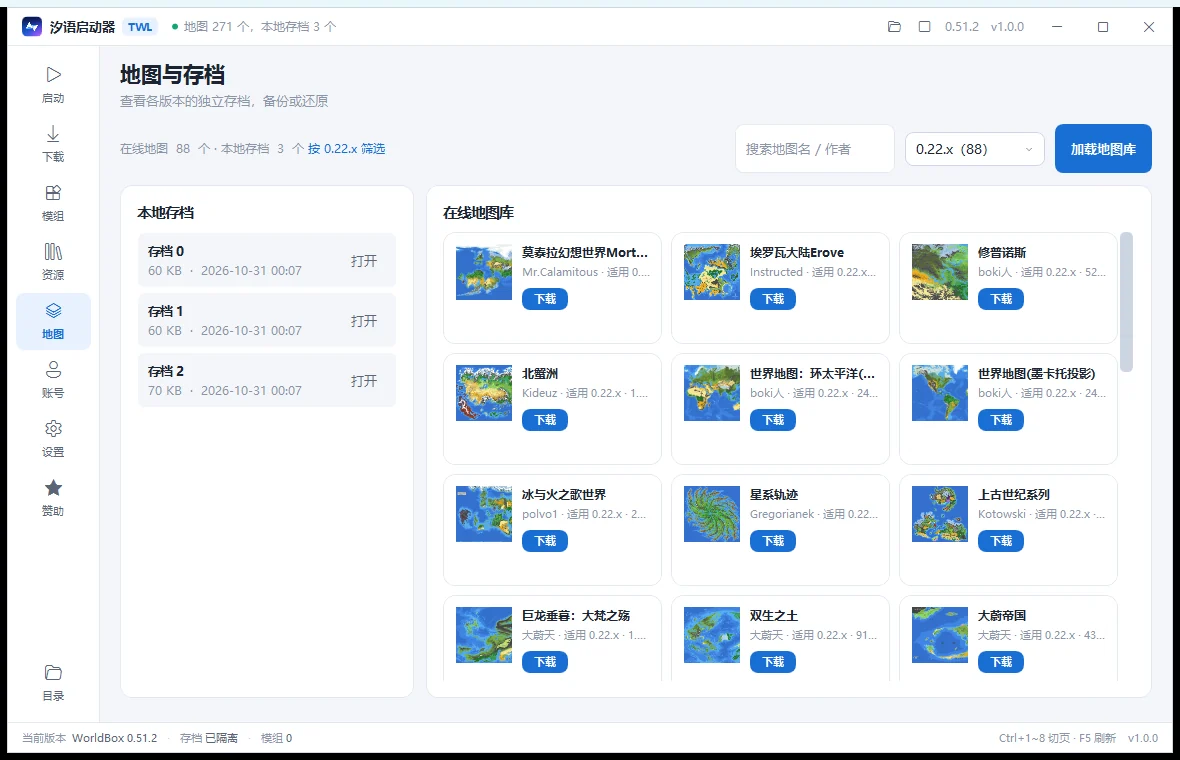
Task: Click the v1.0.0 label in title bar
Action: pyautogui.click(x=1007, y=27)
